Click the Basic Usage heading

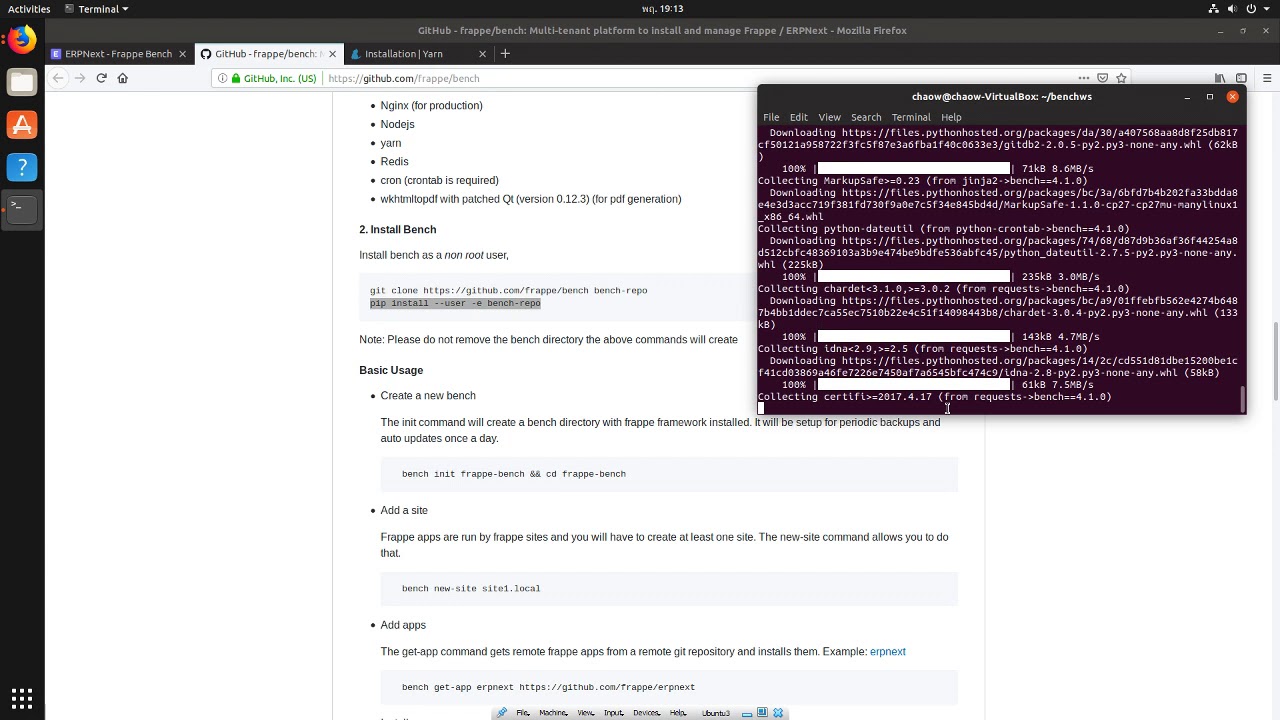point(391,370)
